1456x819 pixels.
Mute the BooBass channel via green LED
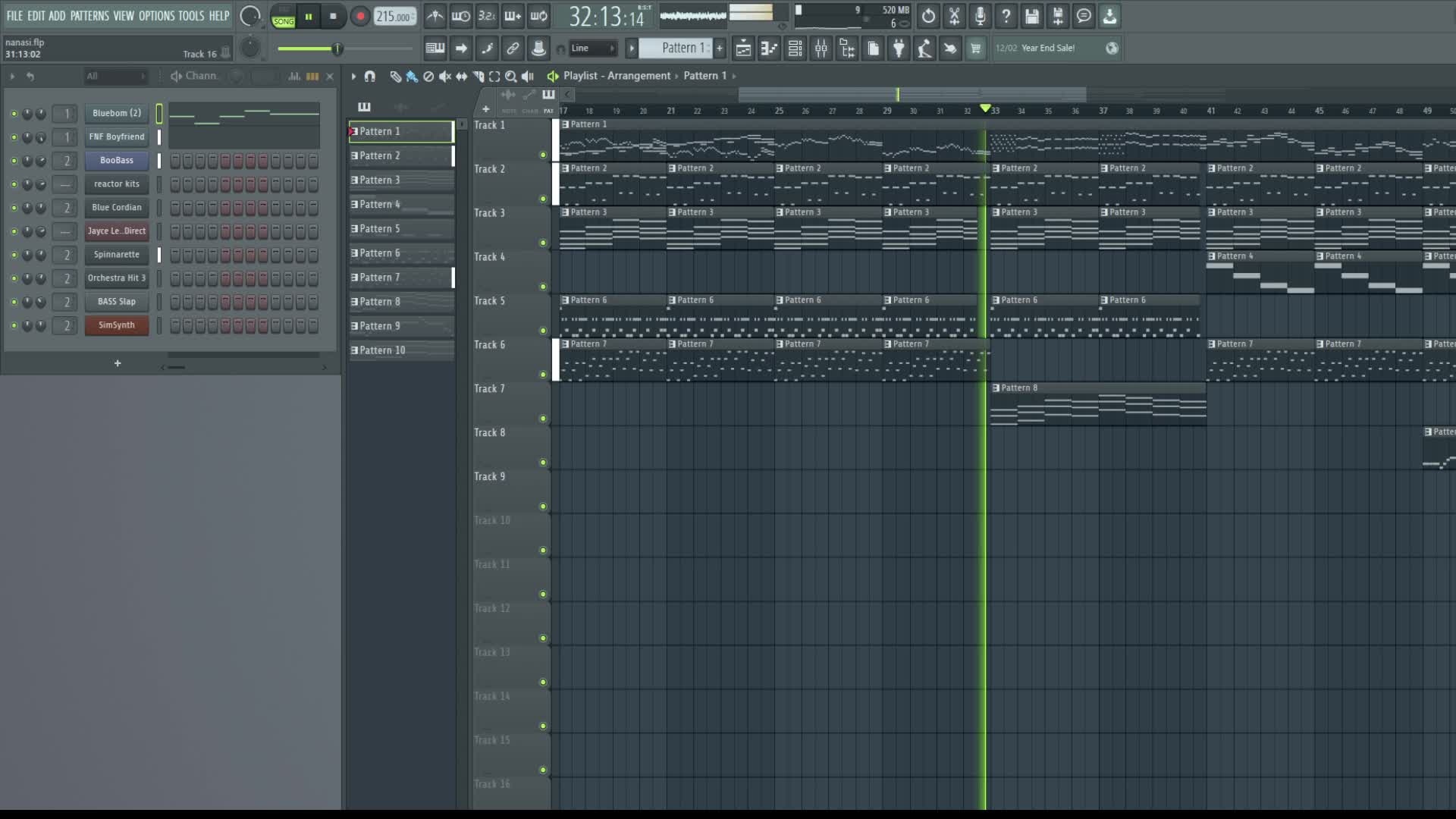click(x=14, y=161)
